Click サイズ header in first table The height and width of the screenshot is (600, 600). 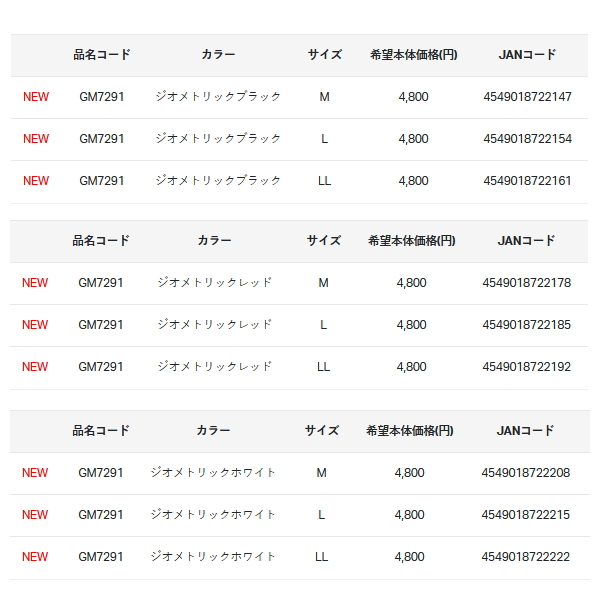point(325,55)
